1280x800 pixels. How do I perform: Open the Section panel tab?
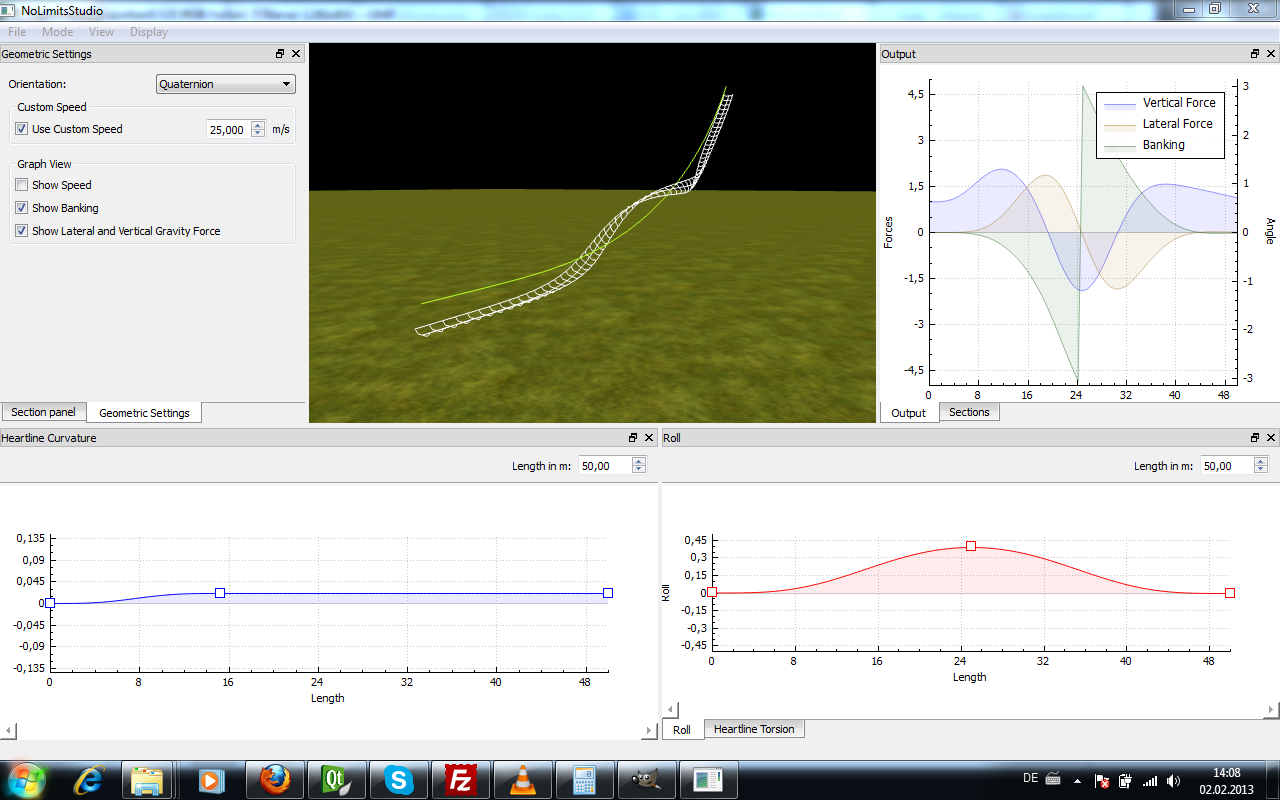point(43,412)
